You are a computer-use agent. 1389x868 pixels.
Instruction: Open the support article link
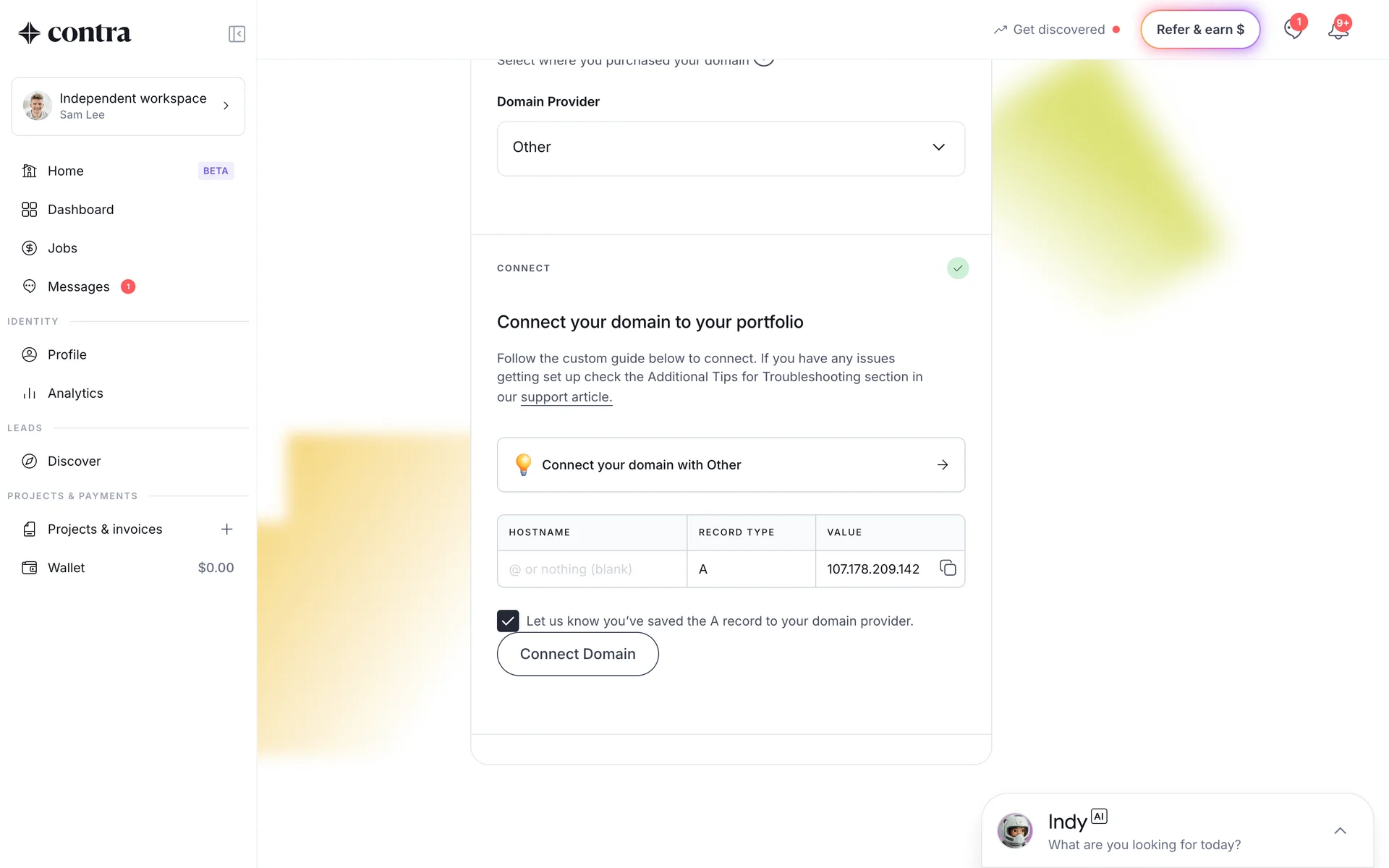pos(566,397)
